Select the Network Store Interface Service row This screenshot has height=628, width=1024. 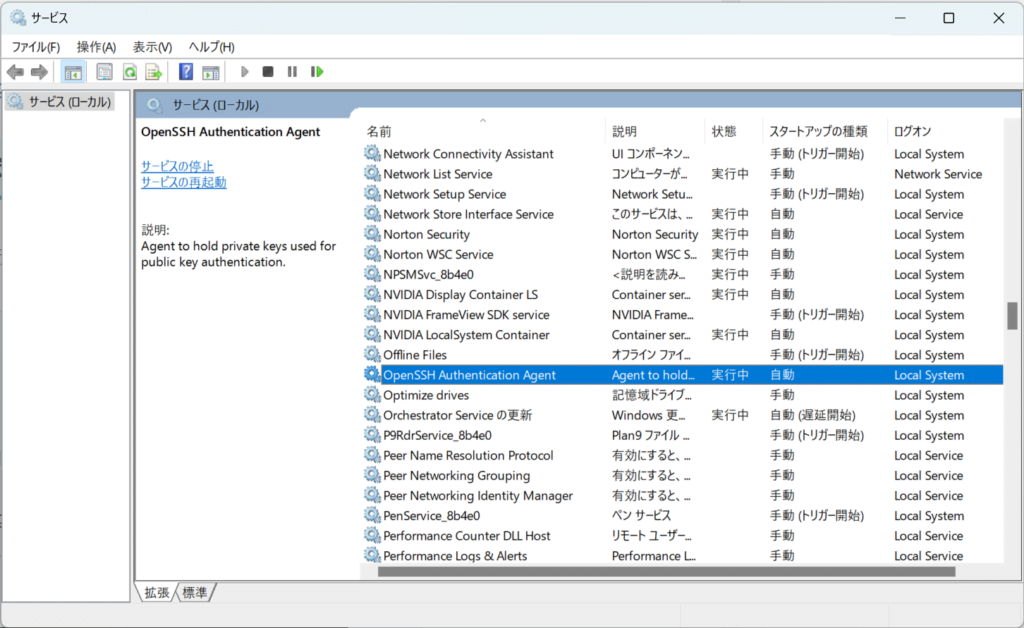[682, 214]
